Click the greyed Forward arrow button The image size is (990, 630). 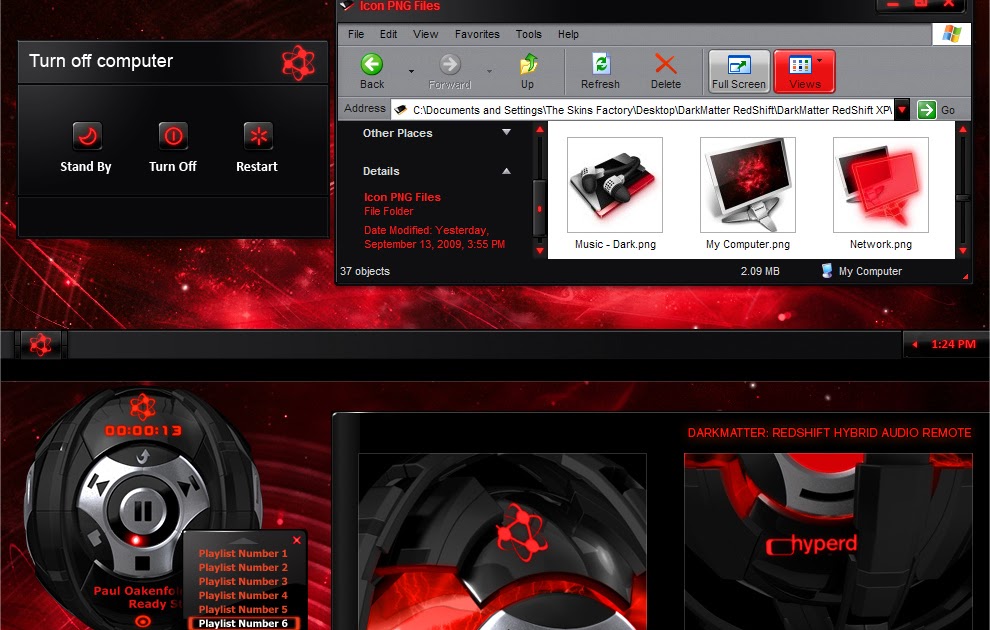(x=450, y=71)
